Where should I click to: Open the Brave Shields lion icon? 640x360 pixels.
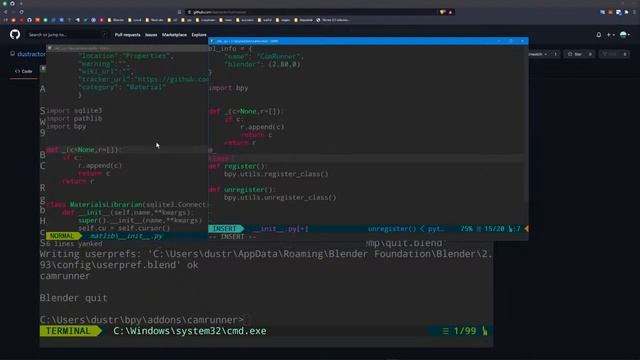pyautogui.click(x=443, y=12)
